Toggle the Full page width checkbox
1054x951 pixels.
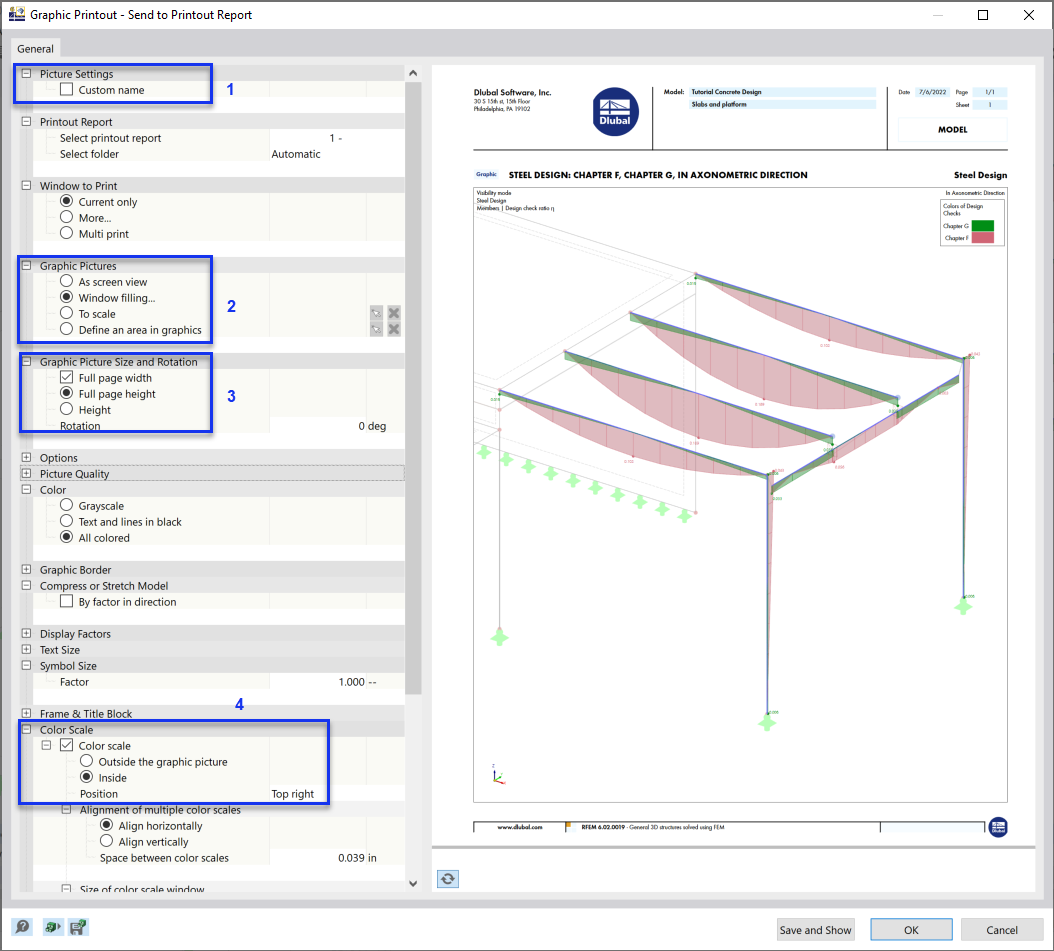(x=67, y=377)
